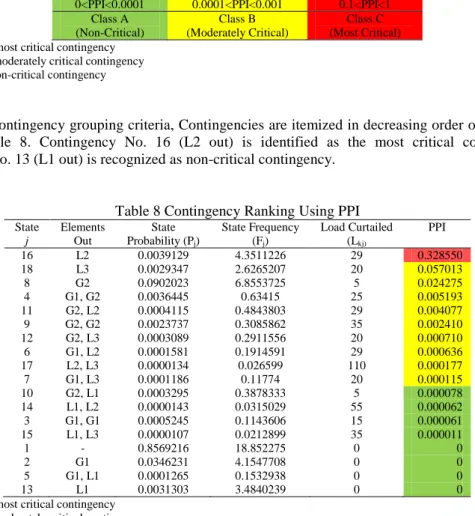
Task: Click elements out 'L1, L2'
Action: point(82,407)
